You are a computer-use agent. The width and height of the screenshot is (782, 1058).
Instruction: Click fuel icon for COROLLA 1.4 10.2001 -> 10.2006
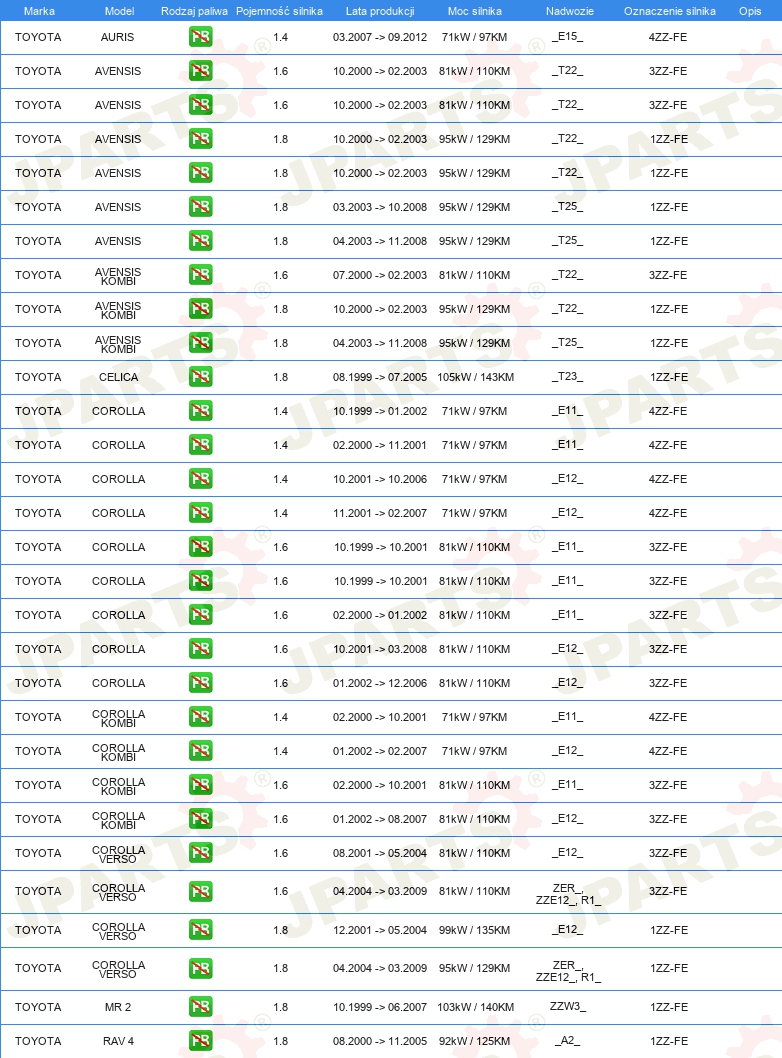200,478
